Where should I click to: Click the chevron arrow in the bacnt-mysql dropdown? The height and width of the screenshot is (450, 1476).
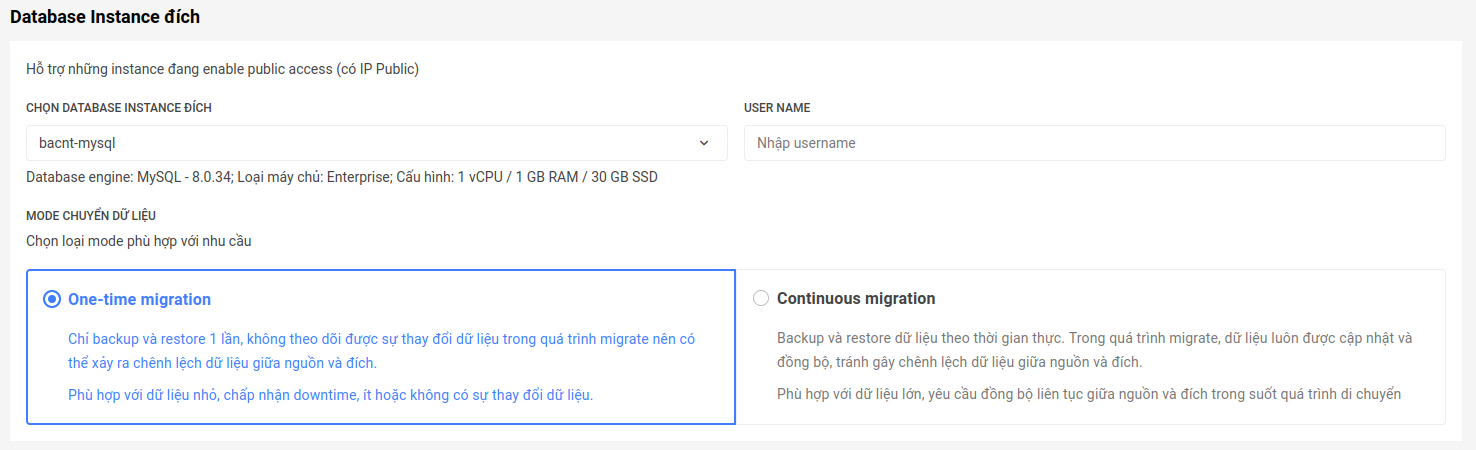(704, 143)
